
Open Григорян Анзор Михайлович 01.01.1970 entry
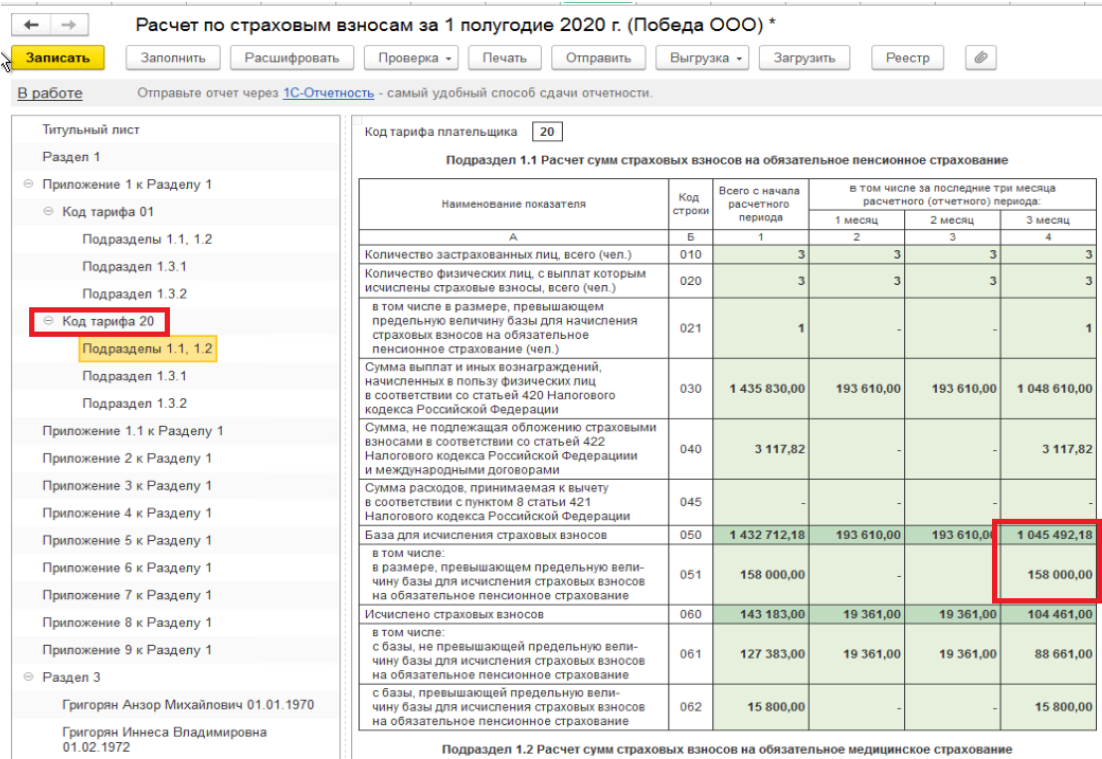[x=188, y=705]
